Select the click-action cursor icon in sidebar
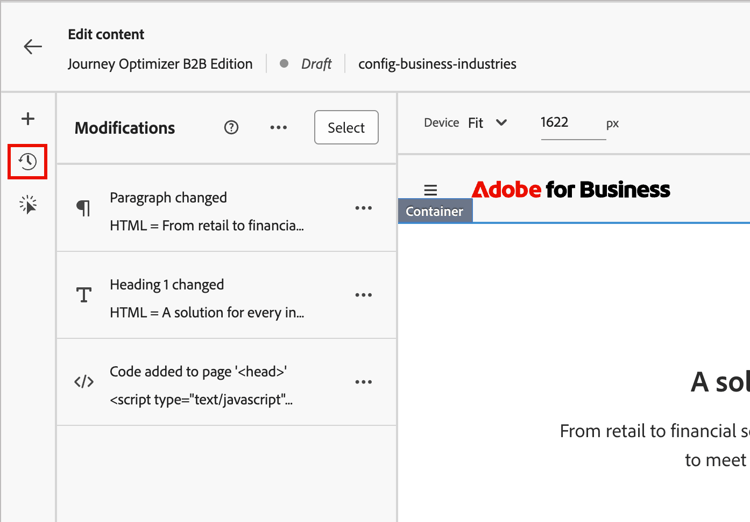Image resolution: width=750 pixels, height=522 pixels. (28, 205)
